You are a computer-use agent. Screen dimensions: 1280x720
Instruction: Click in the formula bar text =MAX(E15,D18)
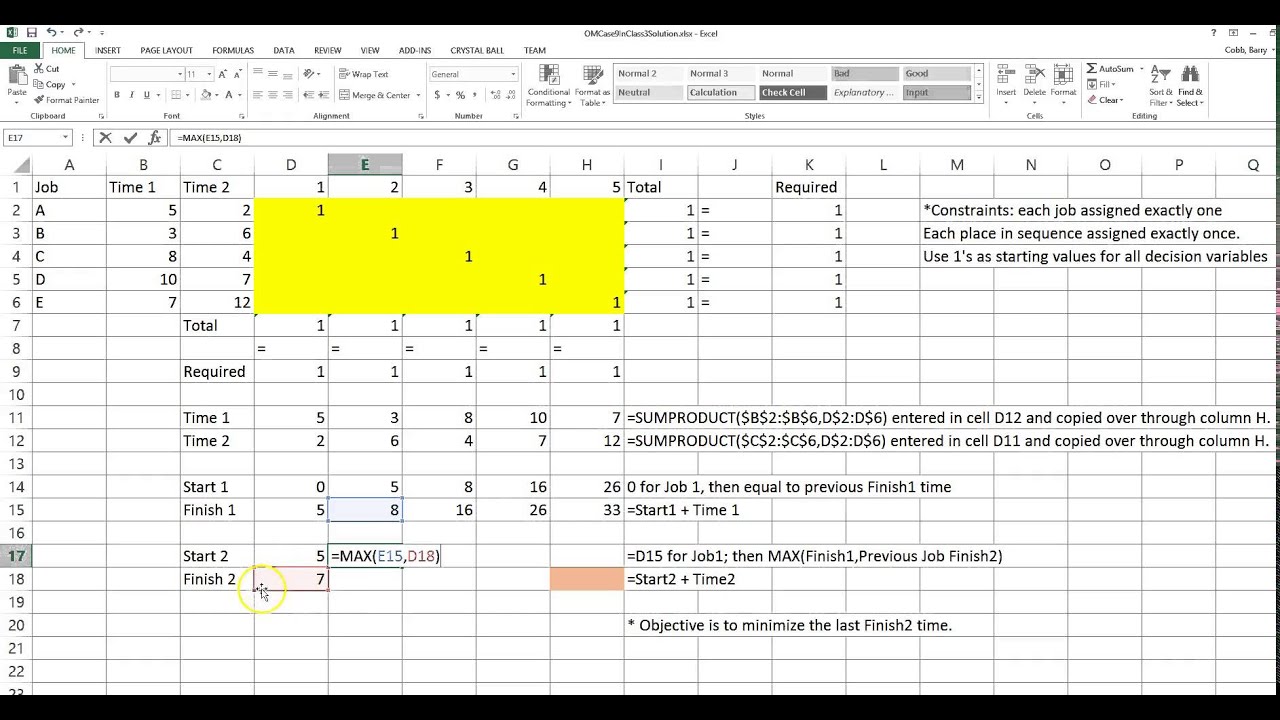[209, 138]
